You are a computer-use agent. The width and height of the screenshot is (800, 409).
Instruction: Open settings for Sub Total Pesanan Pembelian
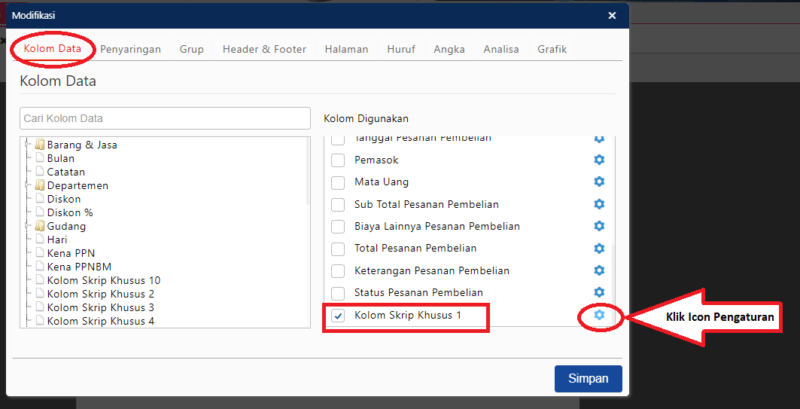pos(599,204)
